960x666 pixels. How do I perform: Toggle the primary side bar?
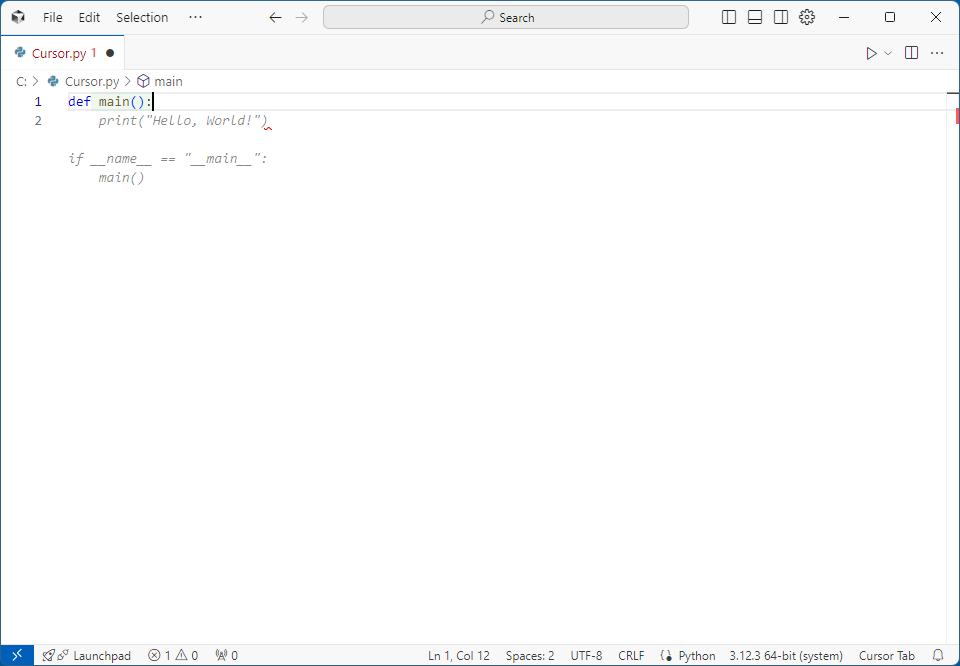pyautogui.click(x=729, y=17)
